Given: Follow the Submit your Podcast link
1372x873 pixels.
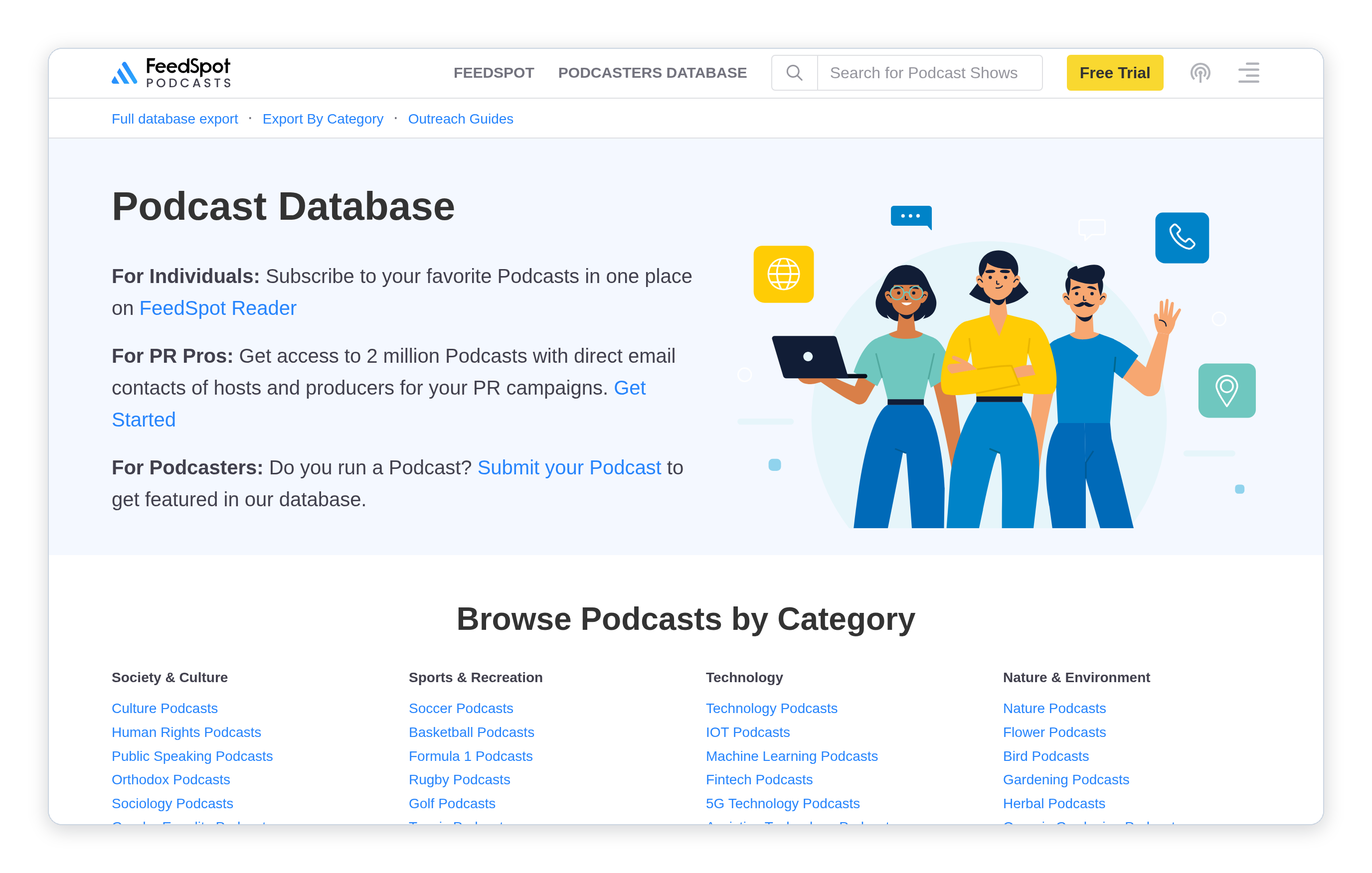Looking at the screenshot, I should pos(569,467).
